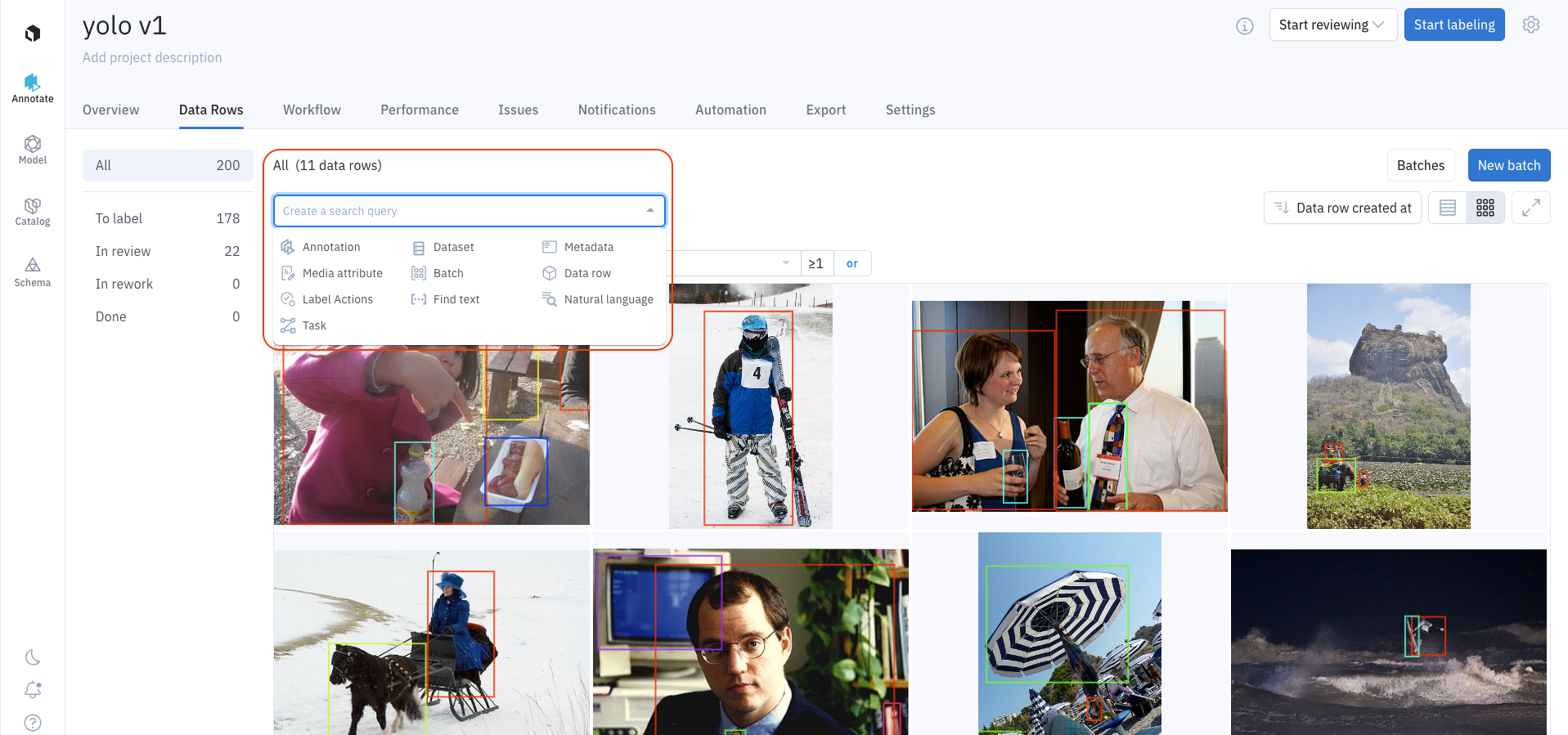Switch to the Overview tab
1568x735 pixels.
[x=110, y=110]
